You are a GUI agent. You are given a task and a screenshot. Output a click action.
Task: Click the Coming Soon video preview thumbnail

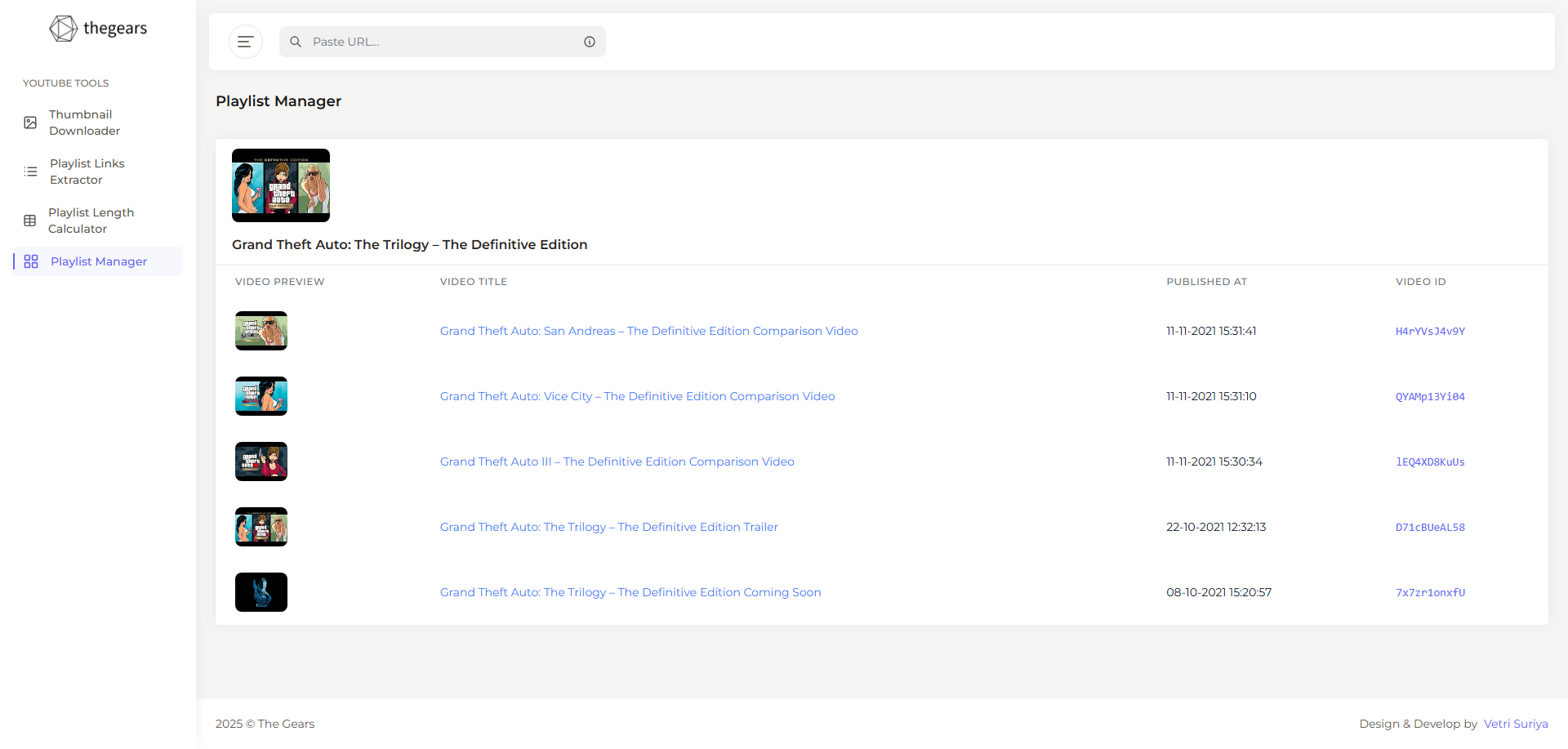[261, 592]
